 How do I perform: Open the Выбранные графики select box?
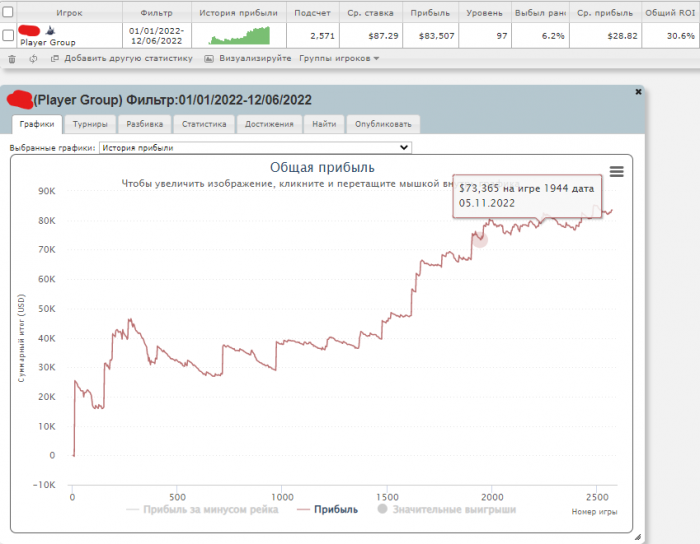click(x=255, y=148)
